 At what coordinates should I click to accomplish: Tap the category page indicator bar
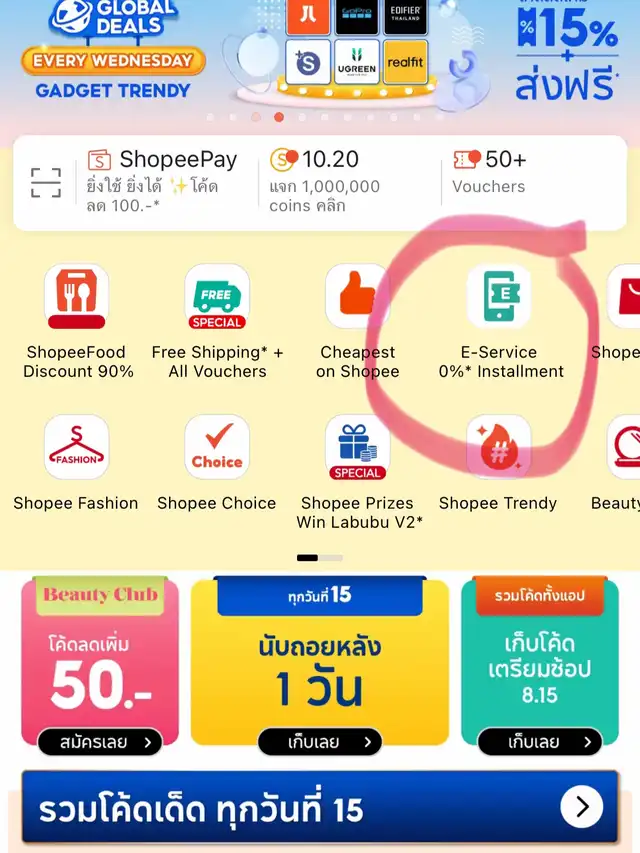coord(320,558)
